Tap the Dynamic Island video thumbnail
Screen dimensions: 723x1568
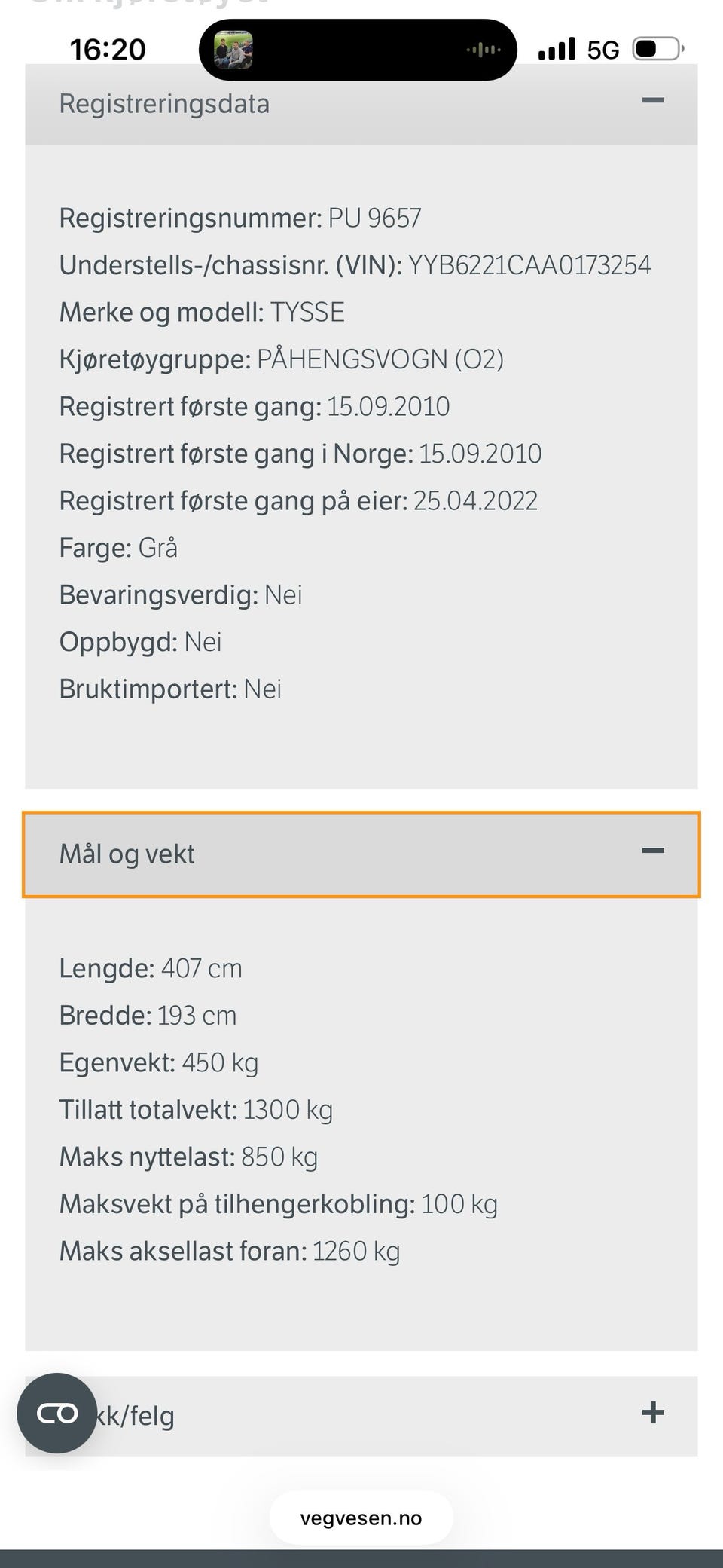[233, 50]
